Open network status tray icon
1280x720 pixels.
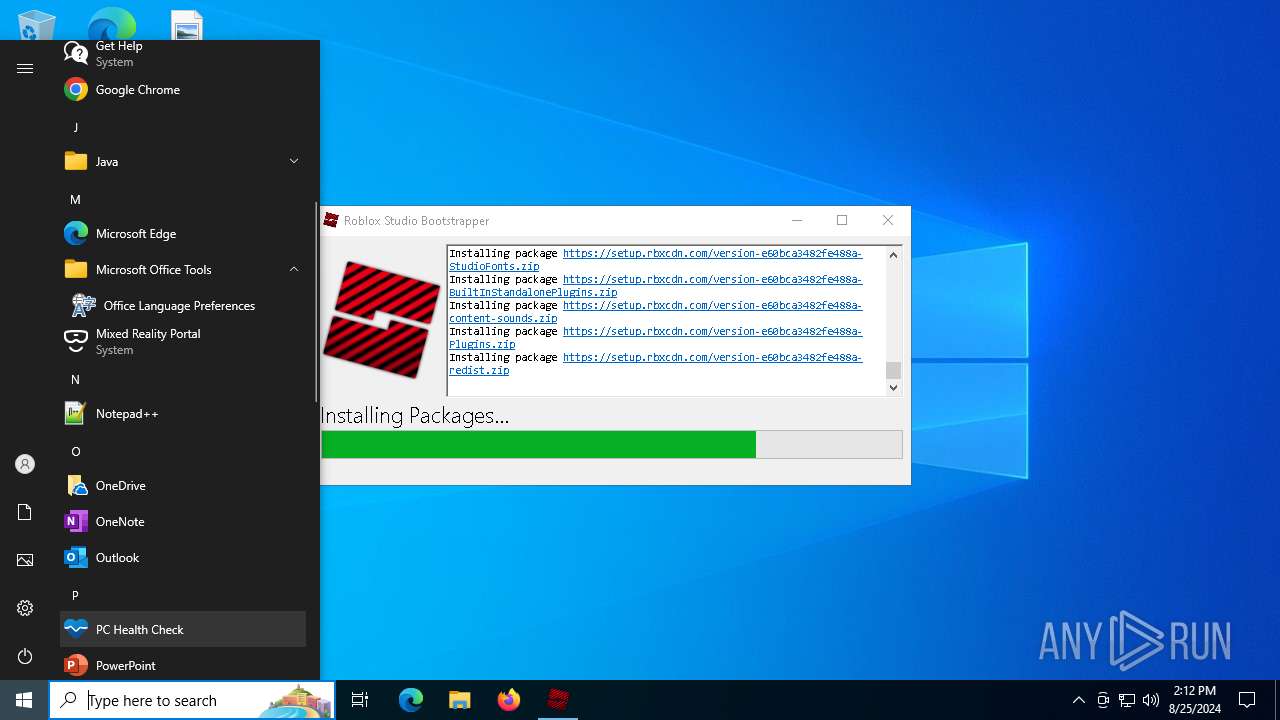click(1127, 700)
